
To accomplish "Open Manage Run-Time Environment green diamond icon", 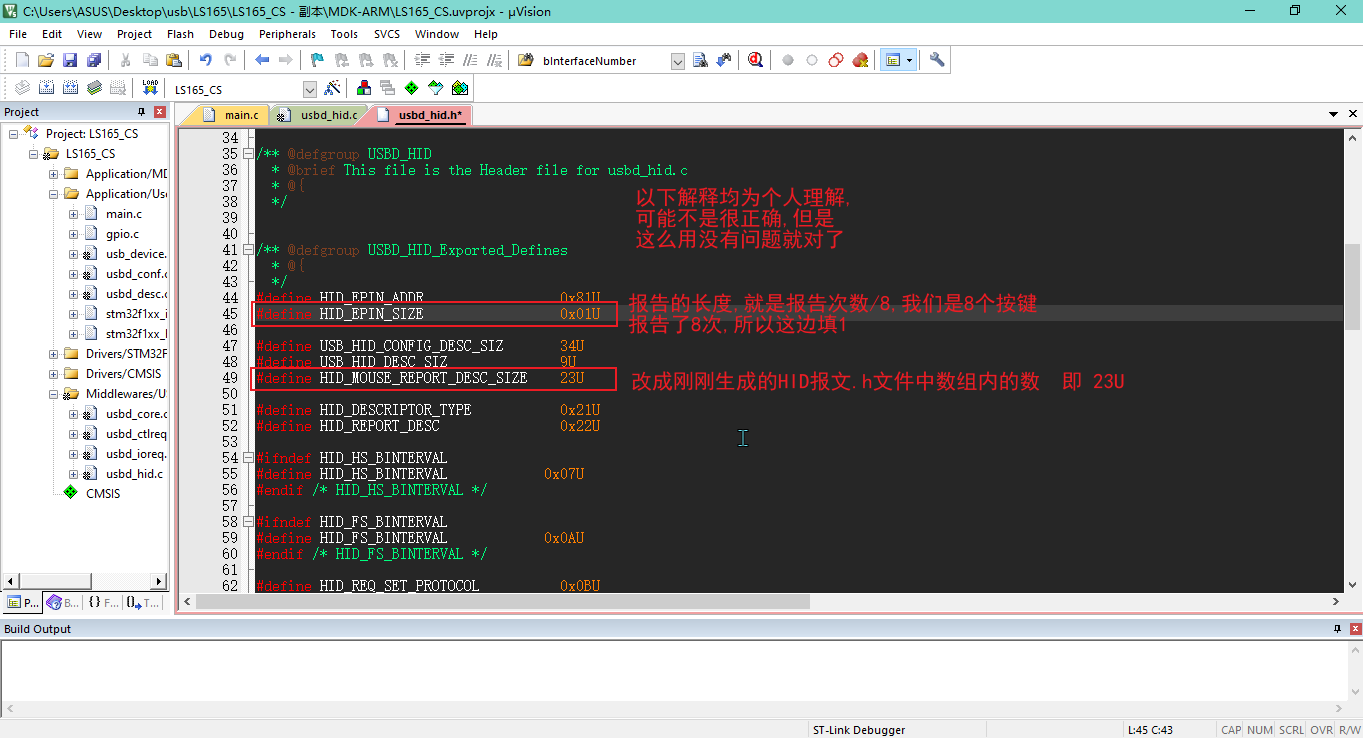I will 412,88.
